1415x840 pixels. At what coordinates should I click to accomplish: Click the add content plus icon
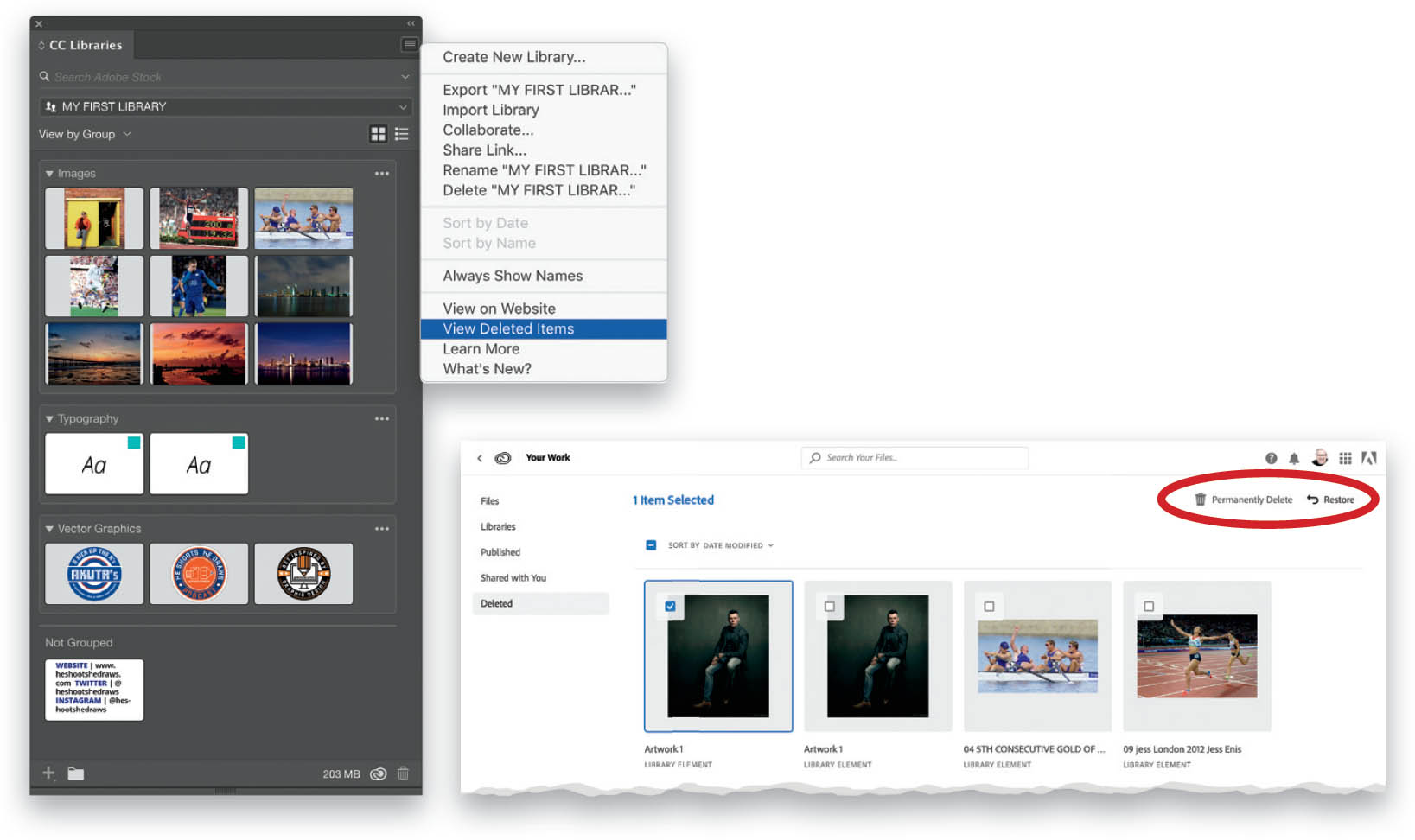coord(49,773)
